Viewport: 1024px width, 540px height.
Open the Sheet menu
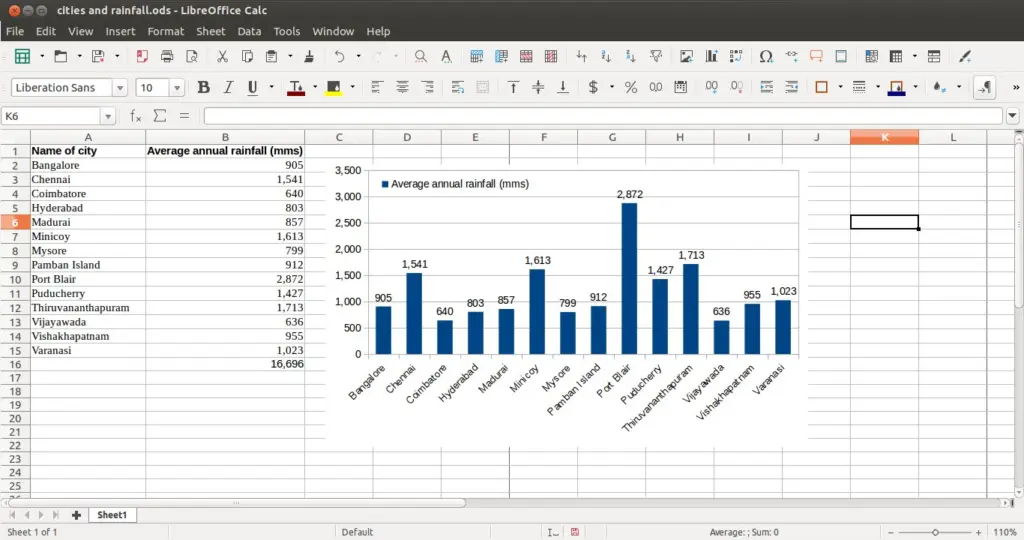(210, 31)
